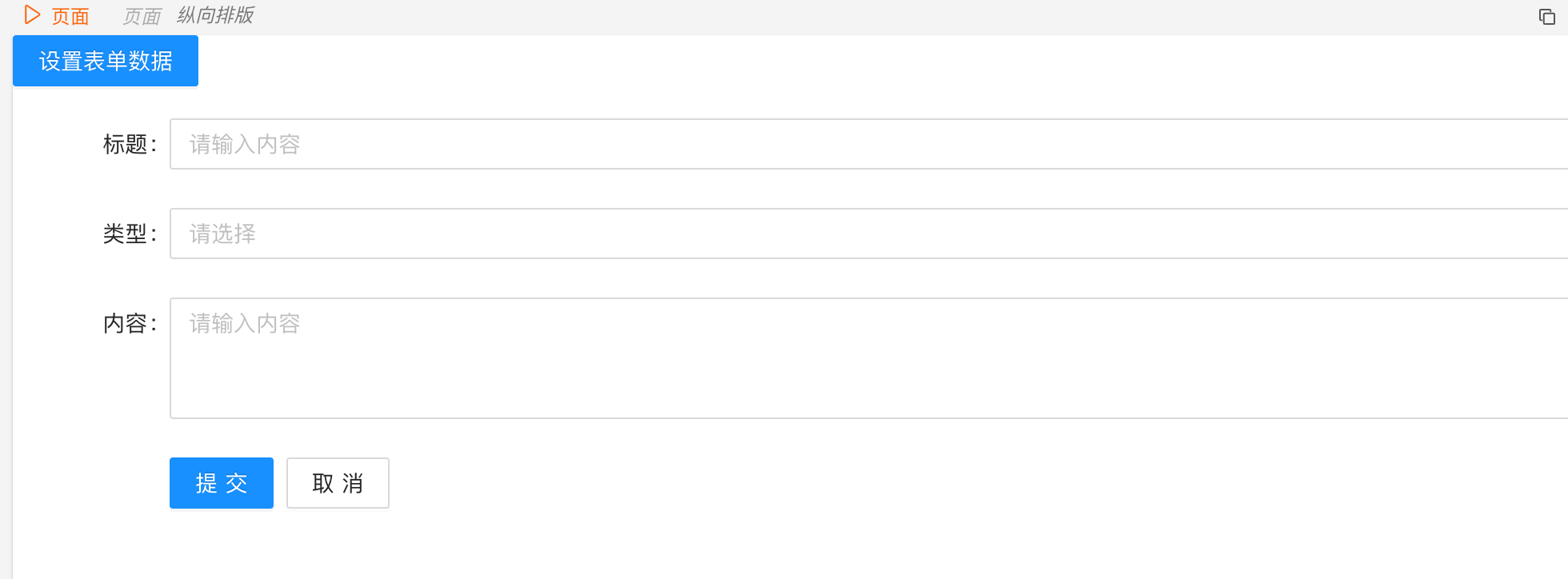Click the 请选择 placeholder text
Image resolution: width=1568 pixels, height=579 pixels.
click(x=222, y=234)
